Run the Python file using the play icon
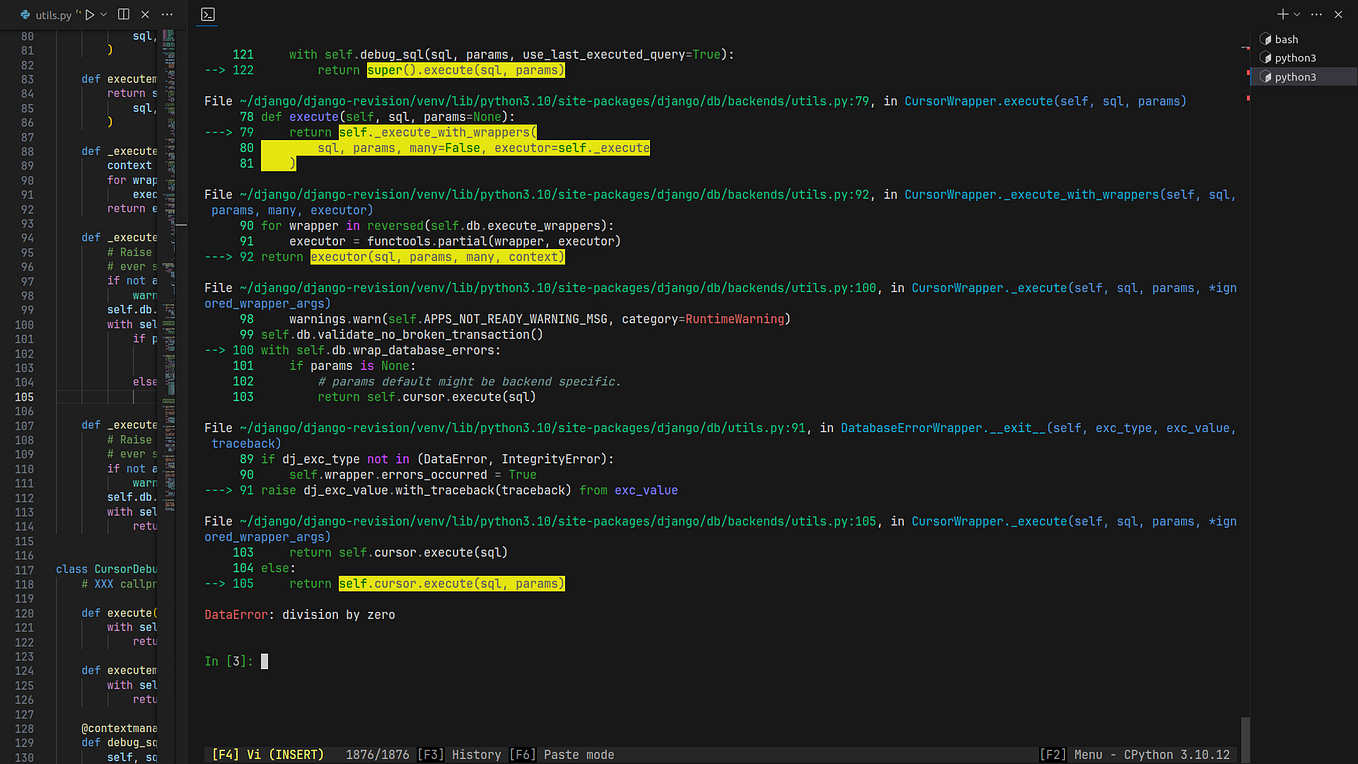Image resolution: width=1358 pixels, height=764 pixels. pyautogui.click(x=90, y=14)
